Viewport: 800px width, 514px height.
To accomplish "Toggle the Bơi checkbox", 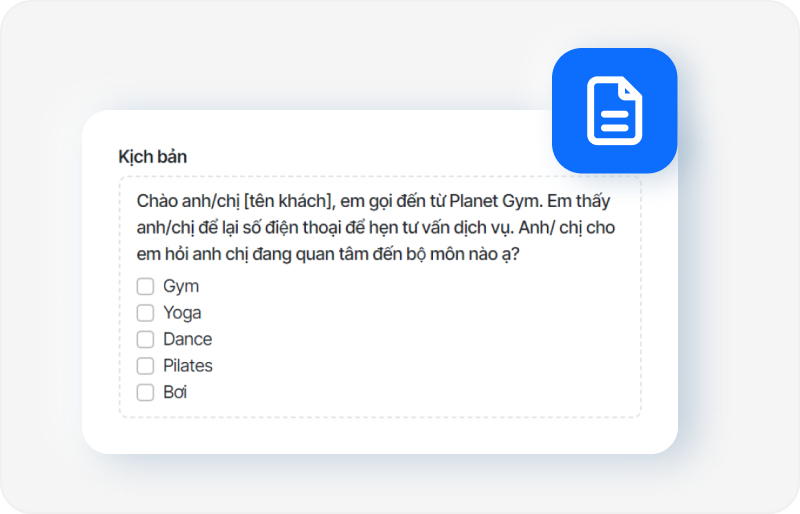I will 145,392.
